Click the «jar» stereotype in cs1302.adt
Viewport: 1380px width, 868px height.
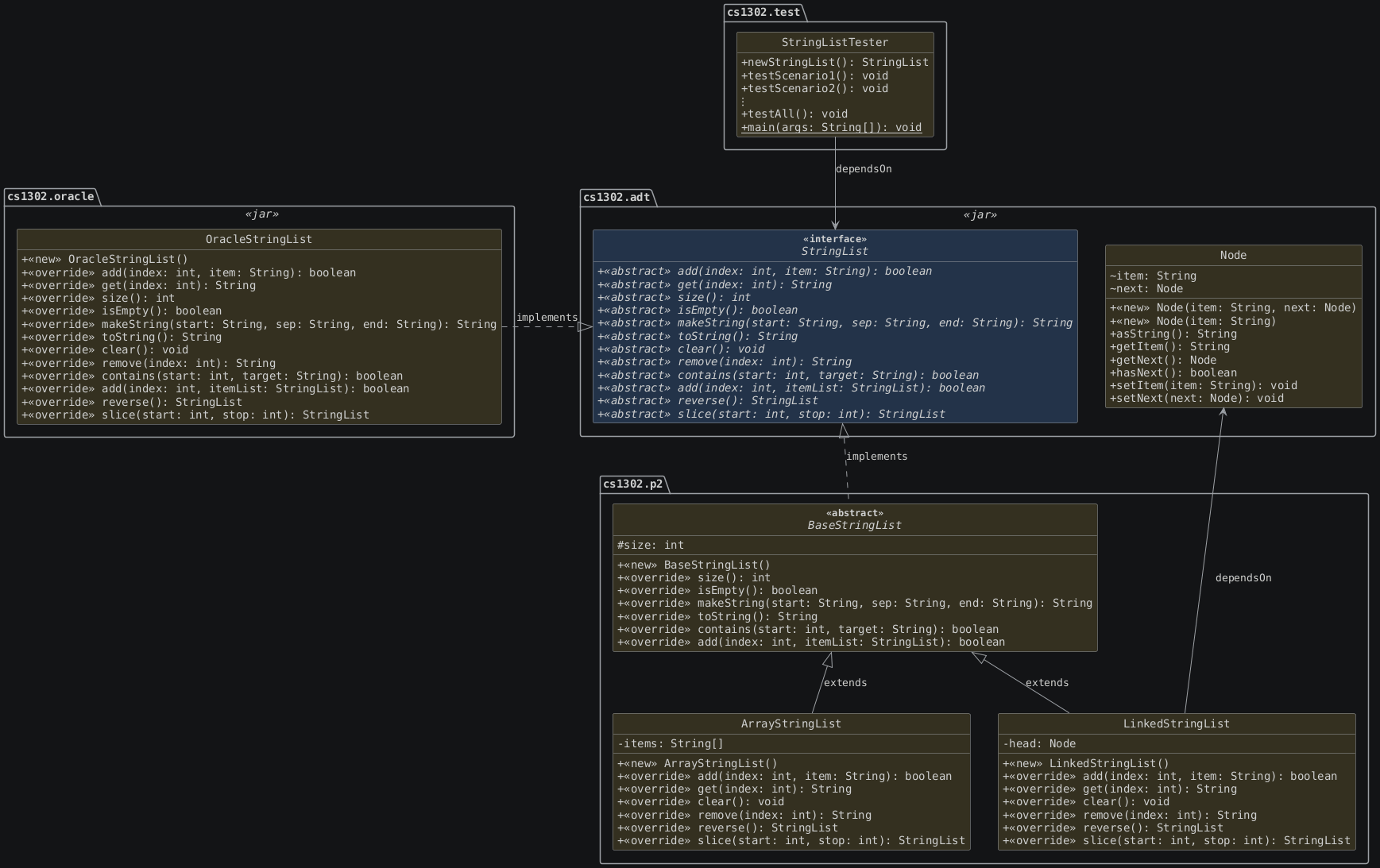tap(980, 215)
